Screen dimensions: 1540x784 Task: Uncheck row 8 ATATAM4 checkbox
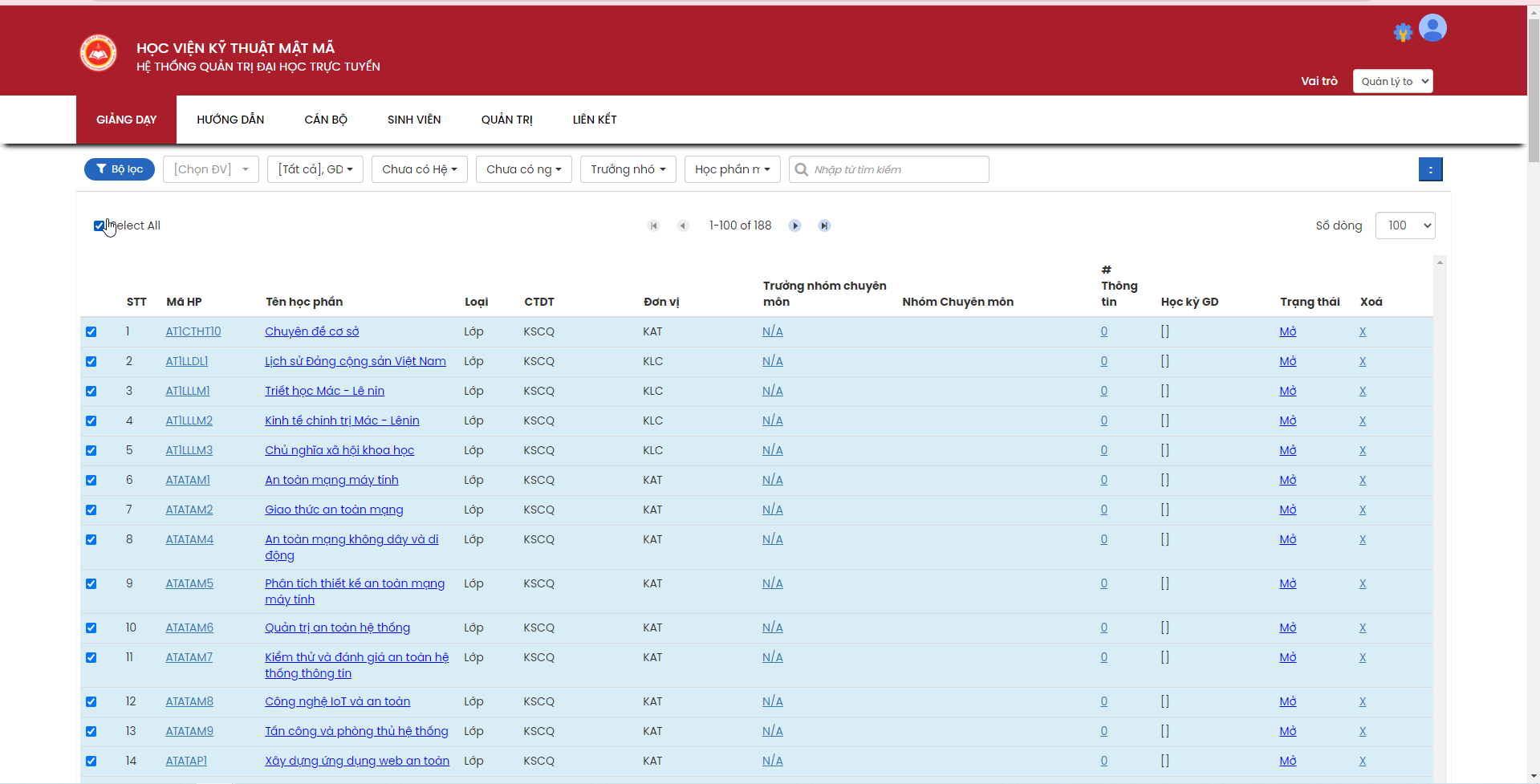pos(91,540)
